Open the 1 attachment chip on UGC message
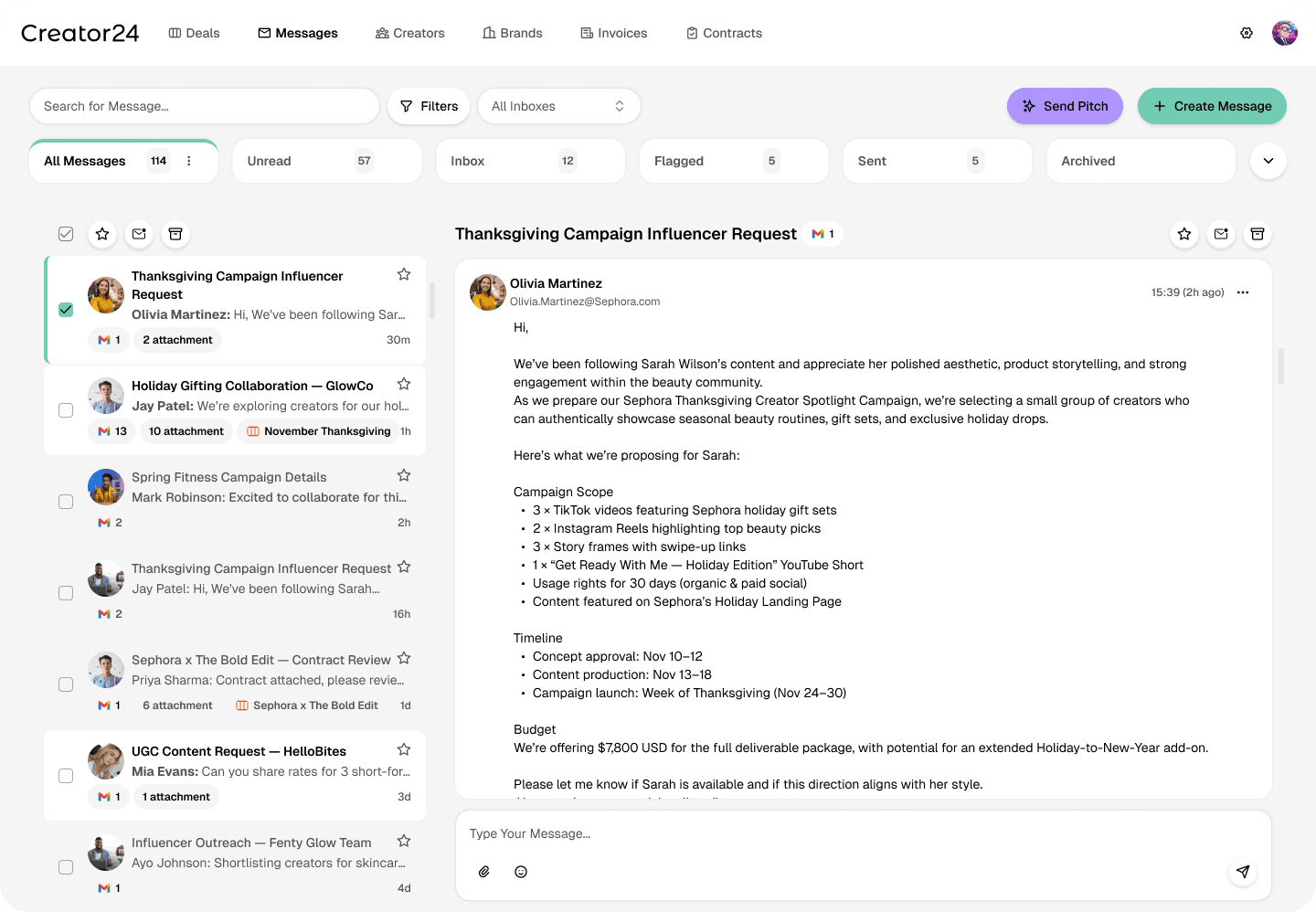Image resolution: width=1316 pixels, height=912 pixels. pyautogui.click(x=176, y=797)
